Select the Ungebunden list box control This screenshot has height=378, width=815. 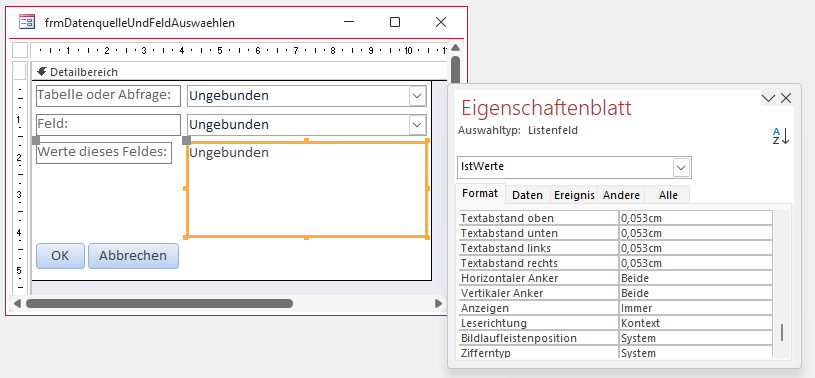click(307, 189)
